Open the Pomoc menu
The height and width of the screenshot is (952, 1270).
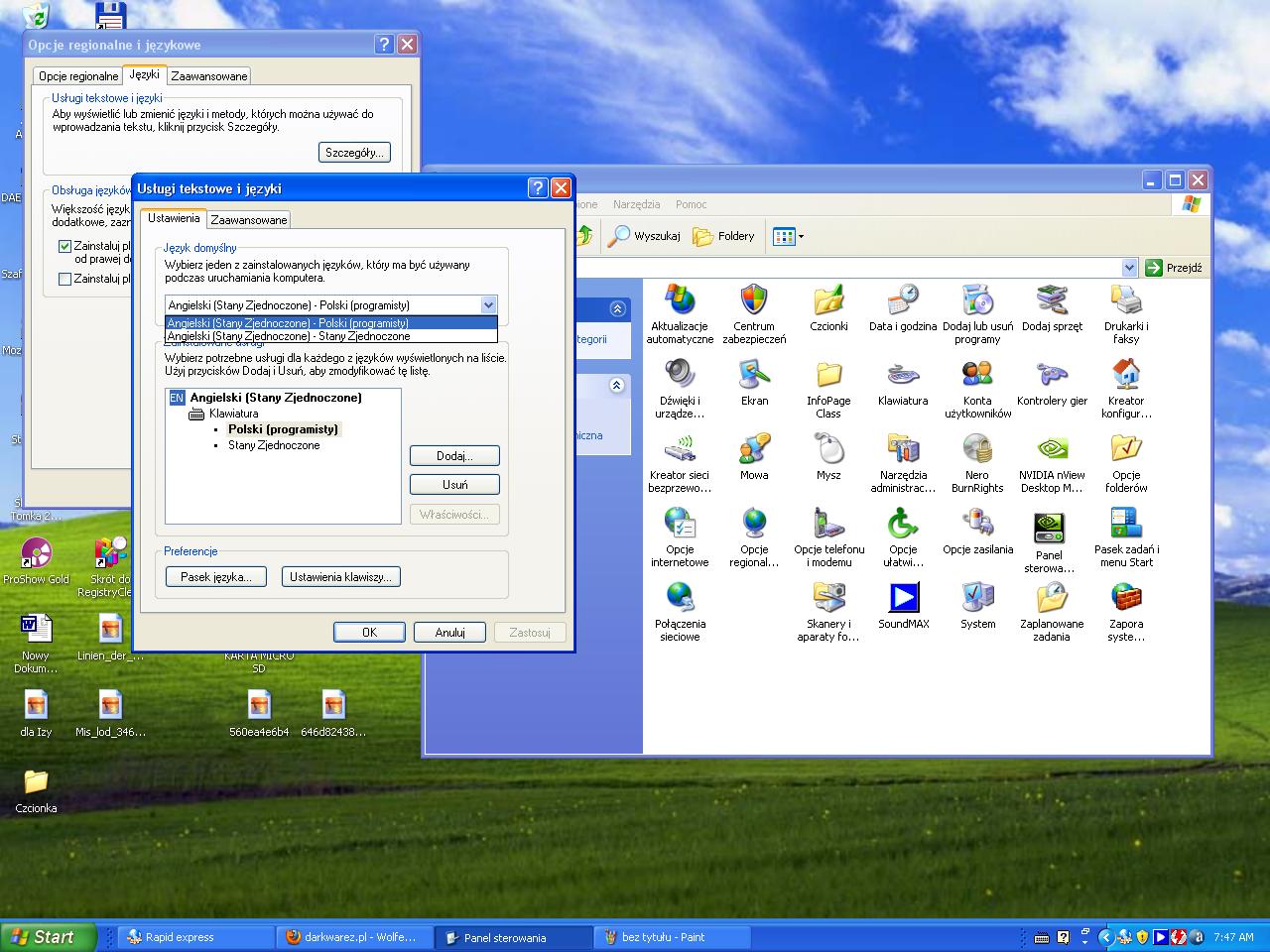click(692, 204)
